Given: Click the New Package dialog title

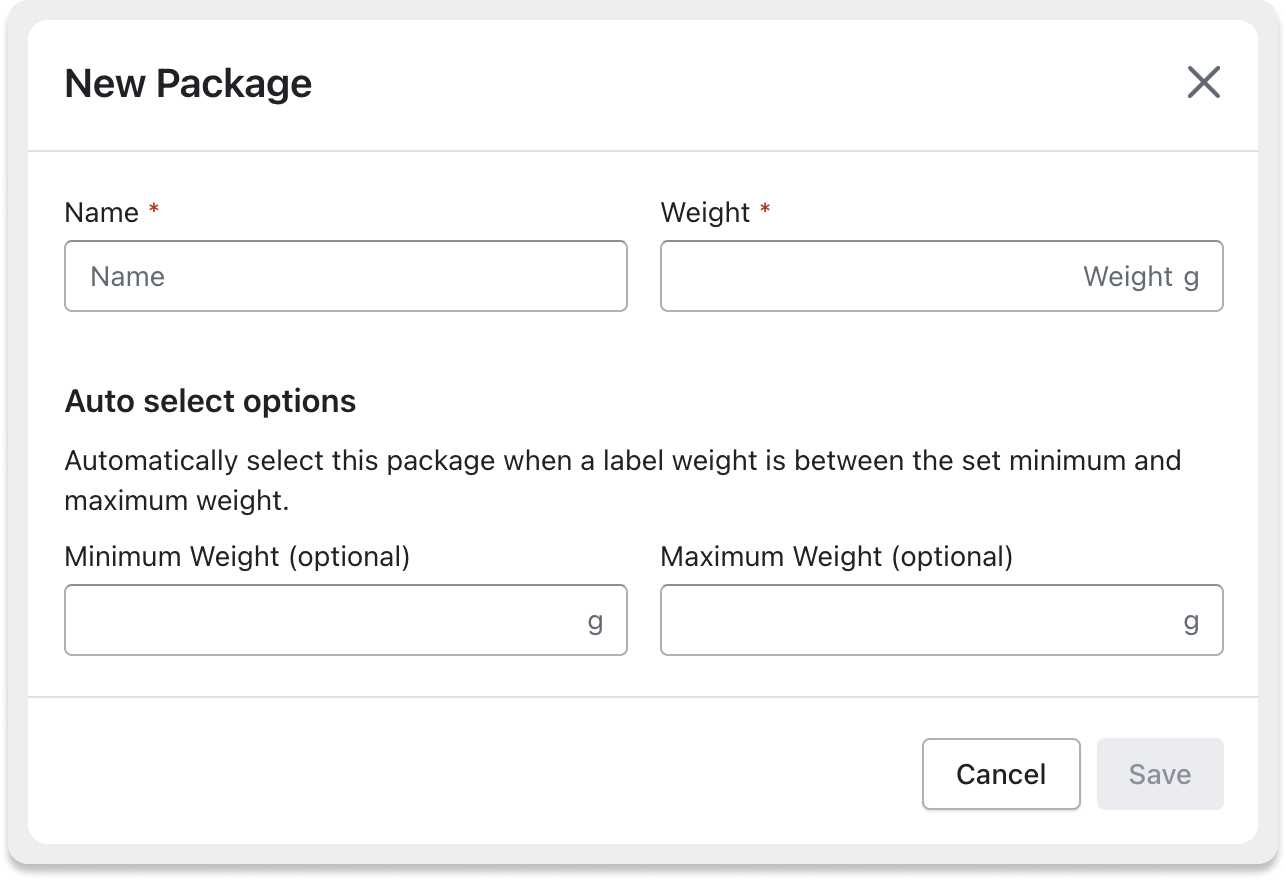Looking at the screenshot, I should pos(188,83).
